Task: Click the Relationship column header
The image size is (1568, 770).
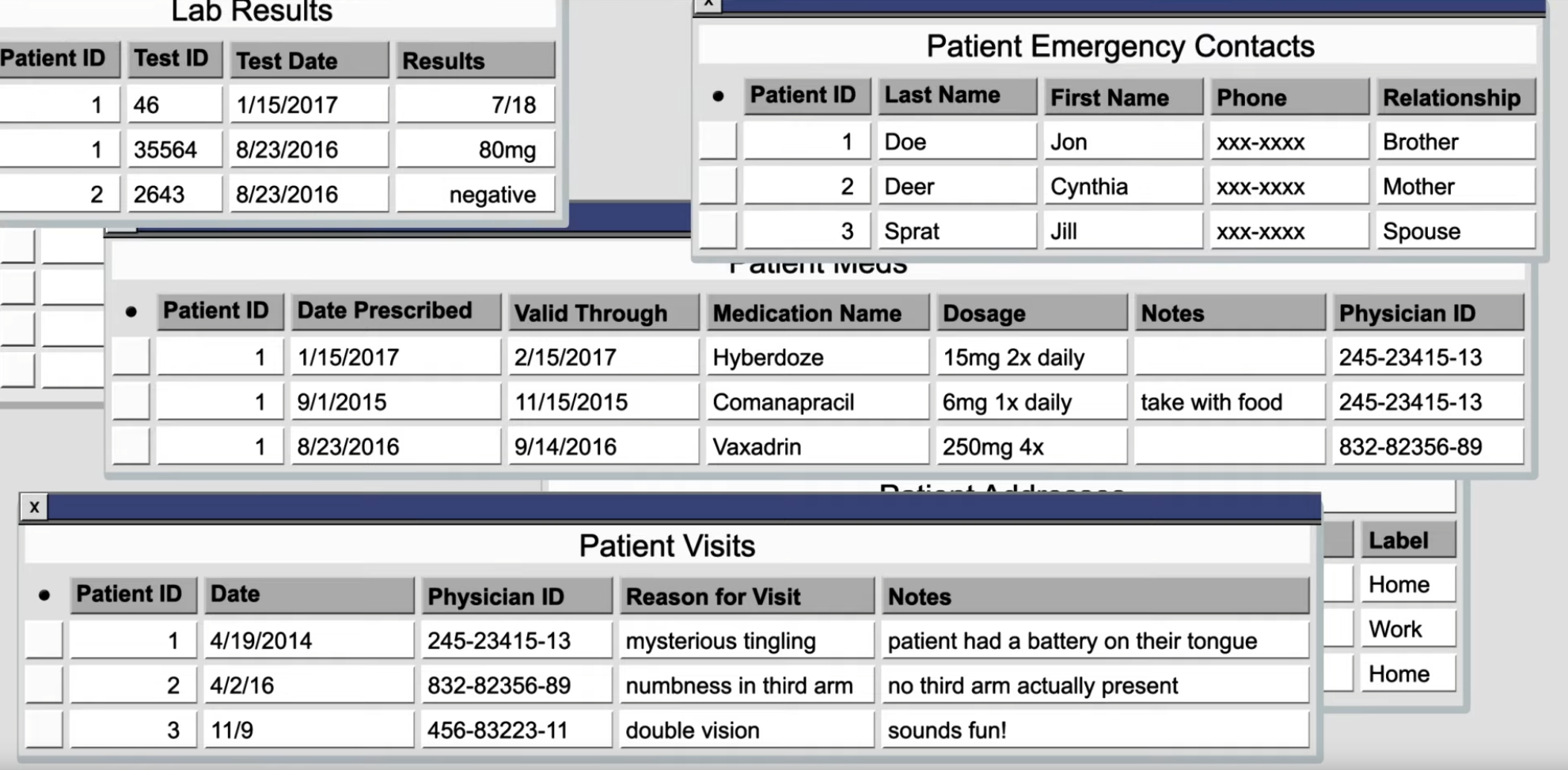Action: [1455, 97]
